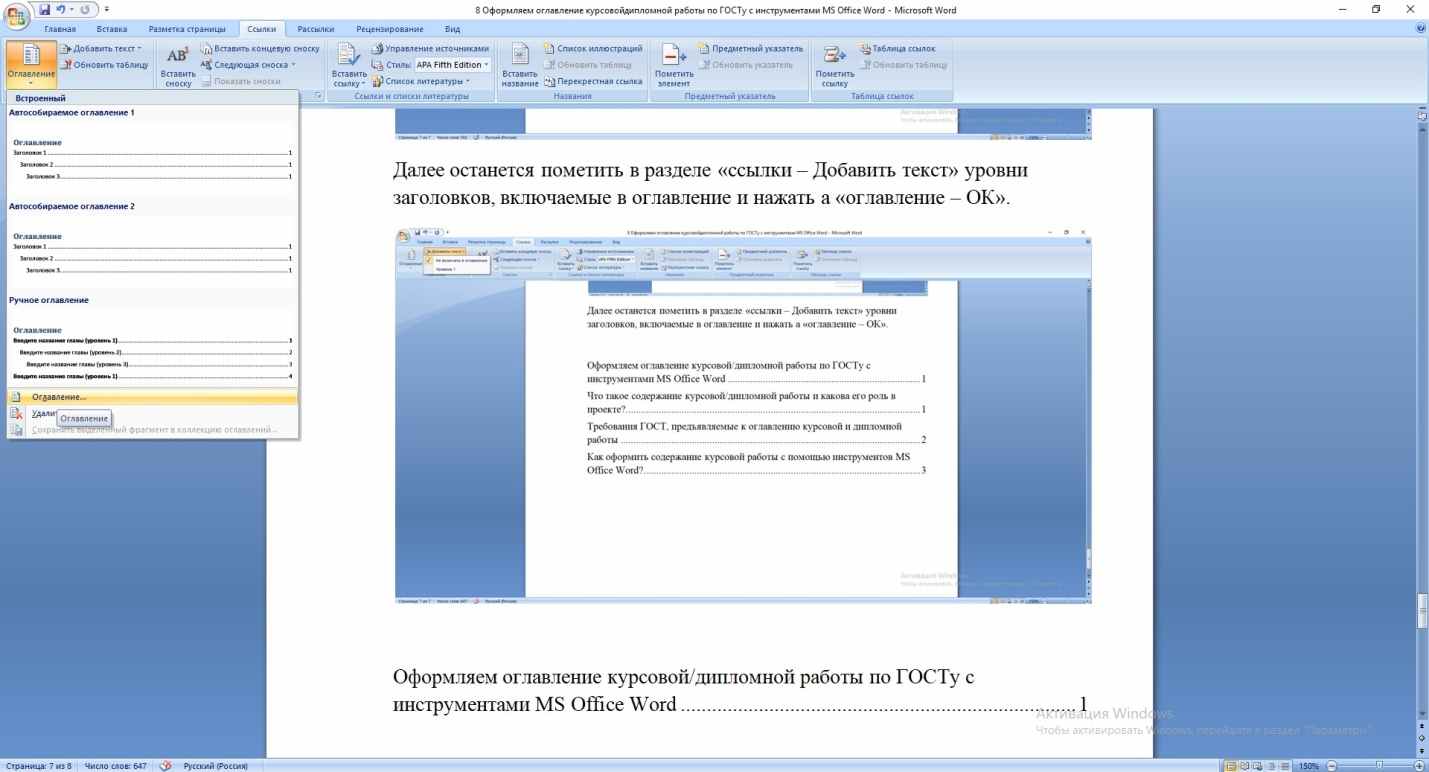
Task: Click the Previous Page double-arrow button
Action: click(1422, 725)
